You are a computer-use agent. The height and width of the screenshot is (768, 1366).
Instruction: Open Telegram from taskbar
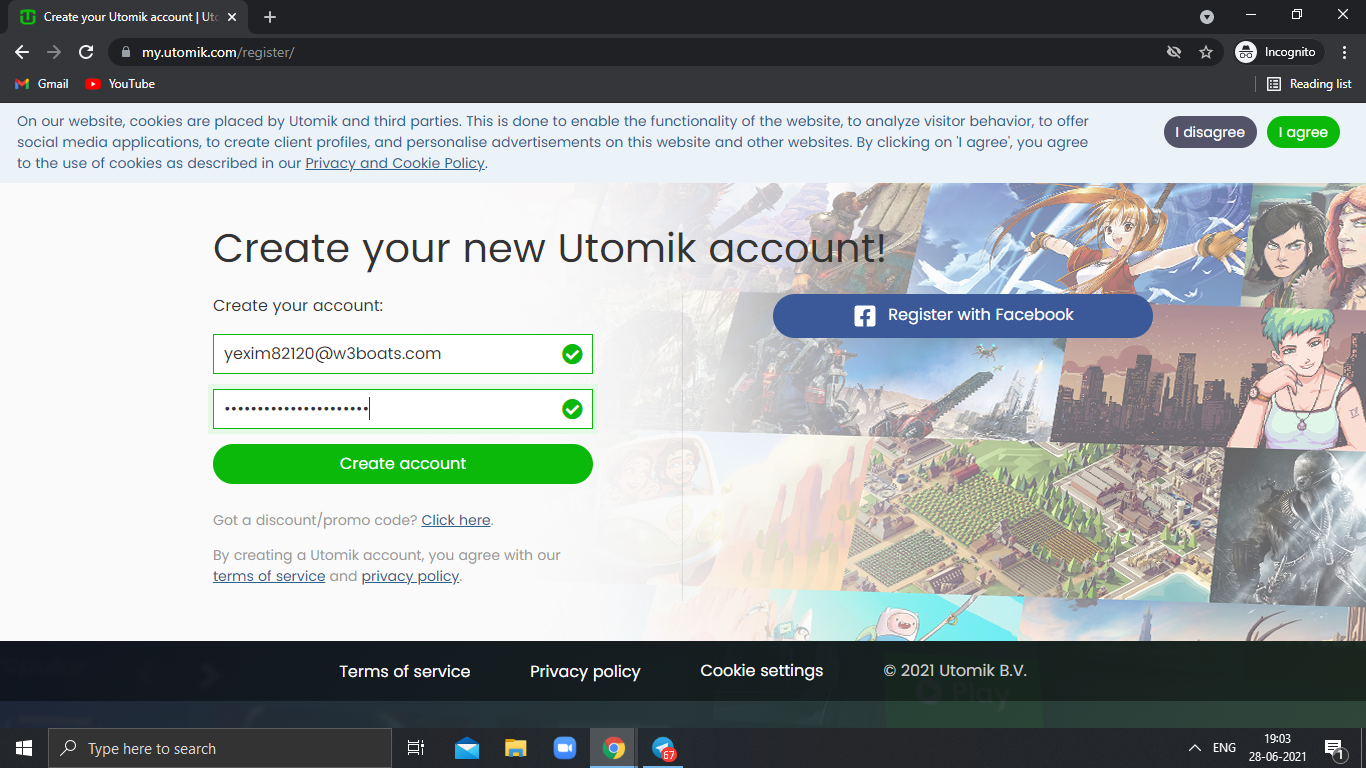663,748
